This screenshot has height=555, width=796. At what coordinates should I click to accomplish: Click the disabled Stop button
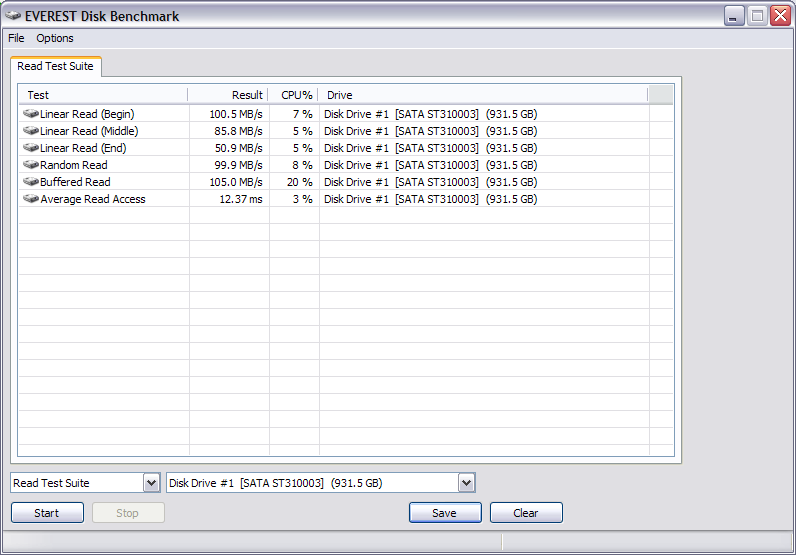point(128,513)
